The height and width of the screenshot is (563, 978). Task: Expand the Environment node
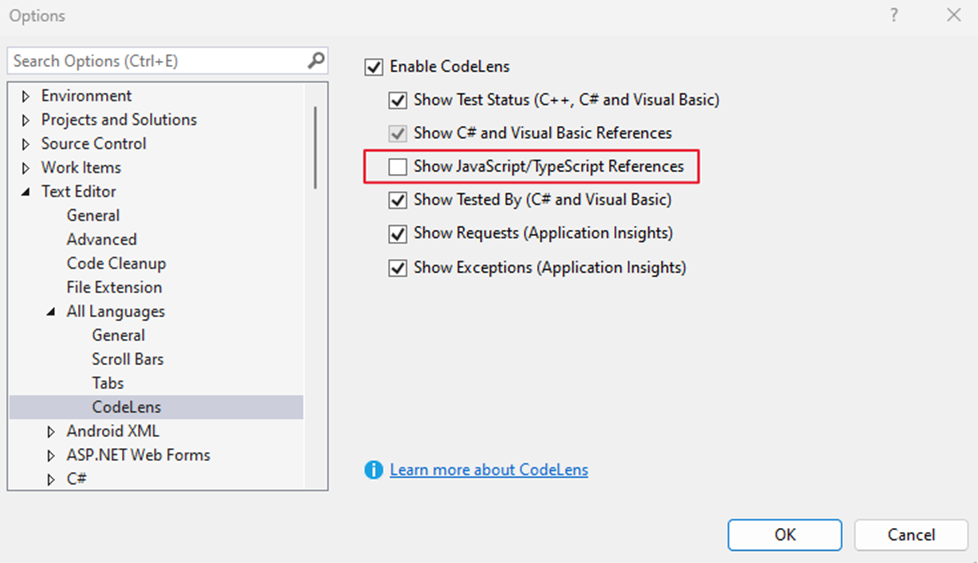pos(26,96)
